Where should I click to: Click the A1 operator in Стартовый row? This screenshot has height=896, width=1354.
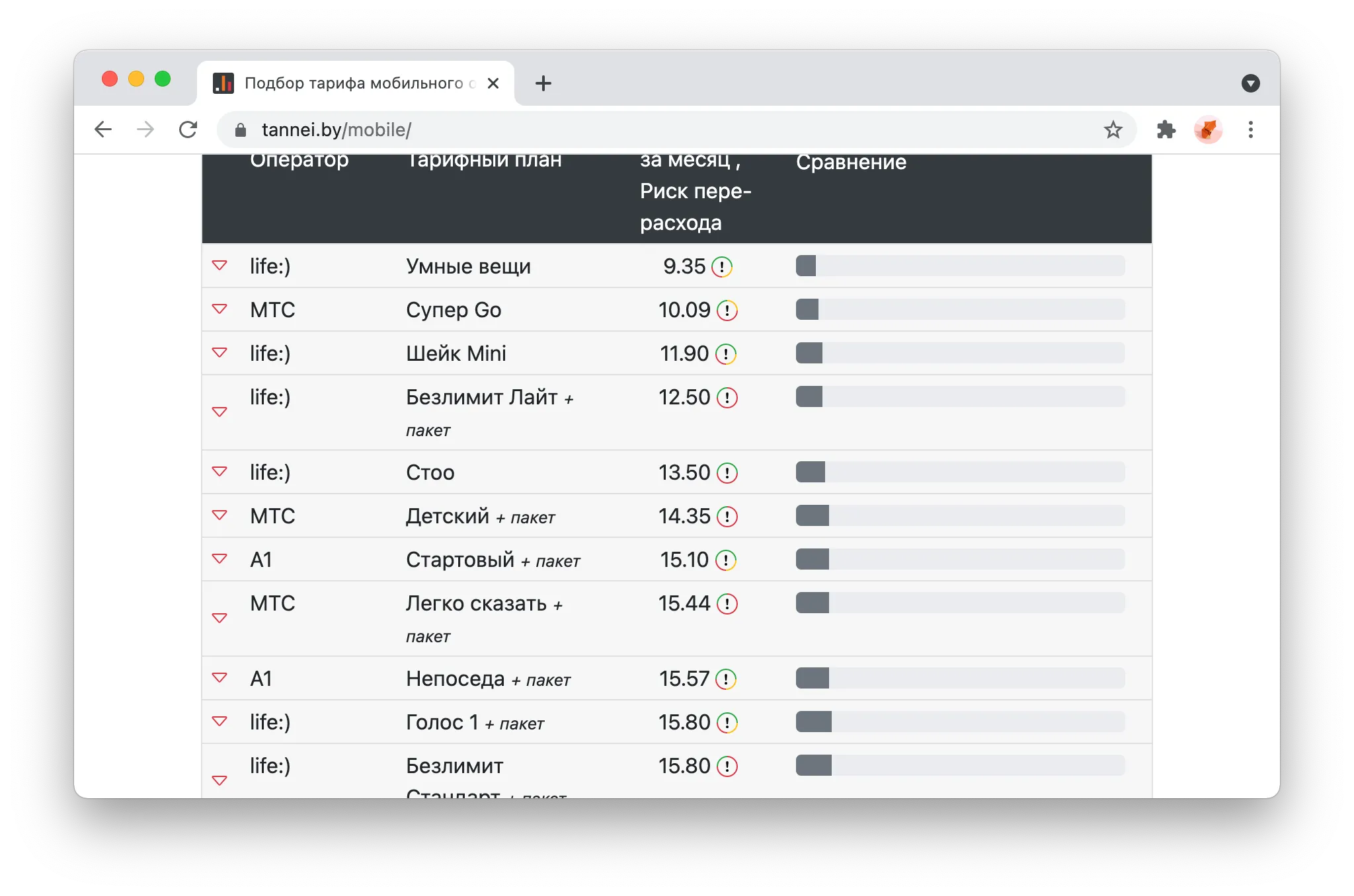point(261,560)
